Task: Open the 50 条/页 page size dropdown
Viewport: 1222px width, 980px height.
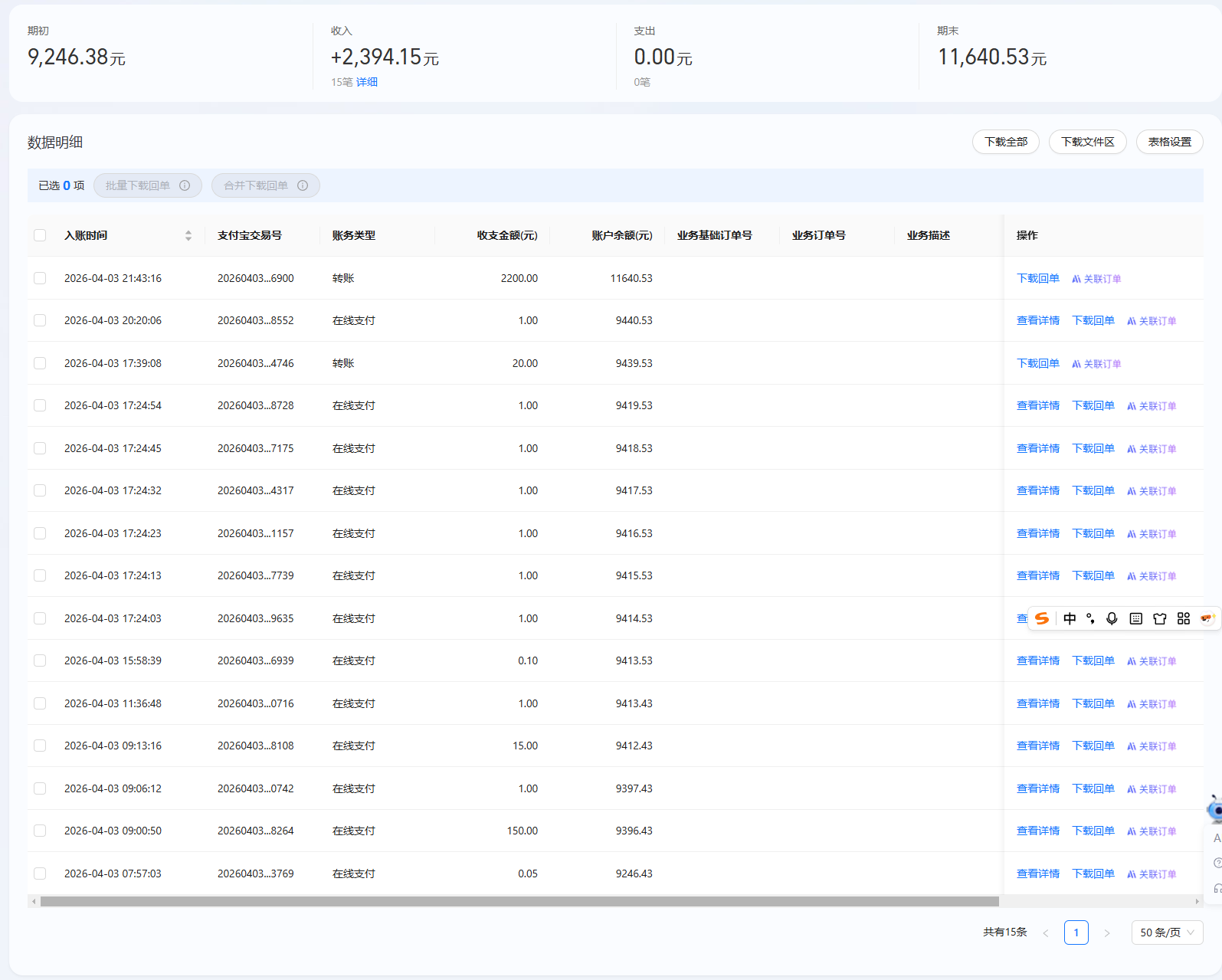Action: point(1167,932)
